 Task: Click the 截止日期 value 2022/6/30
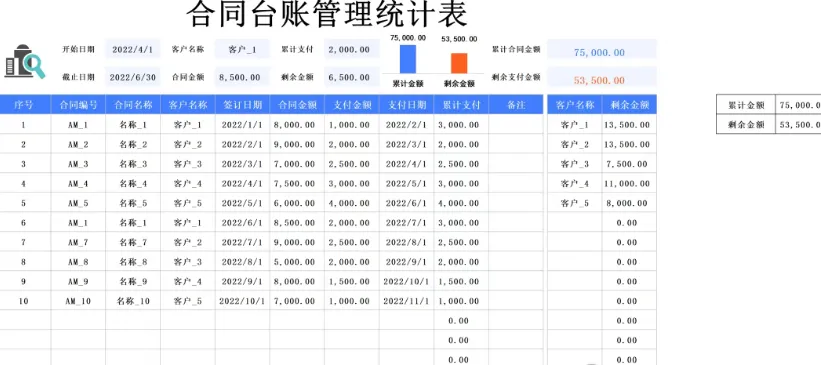(x=132, y=78)
